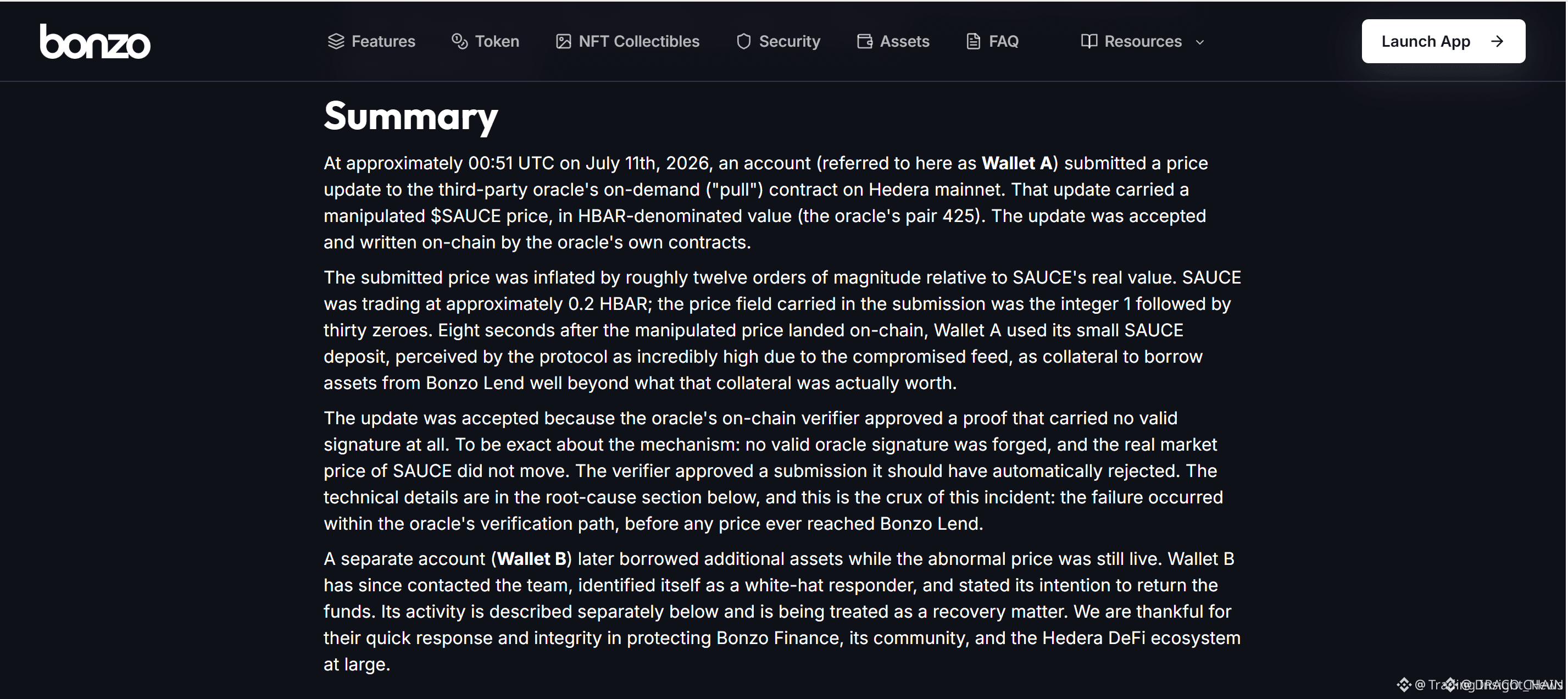Click the Assets wallet icon

tap(865, 41)
